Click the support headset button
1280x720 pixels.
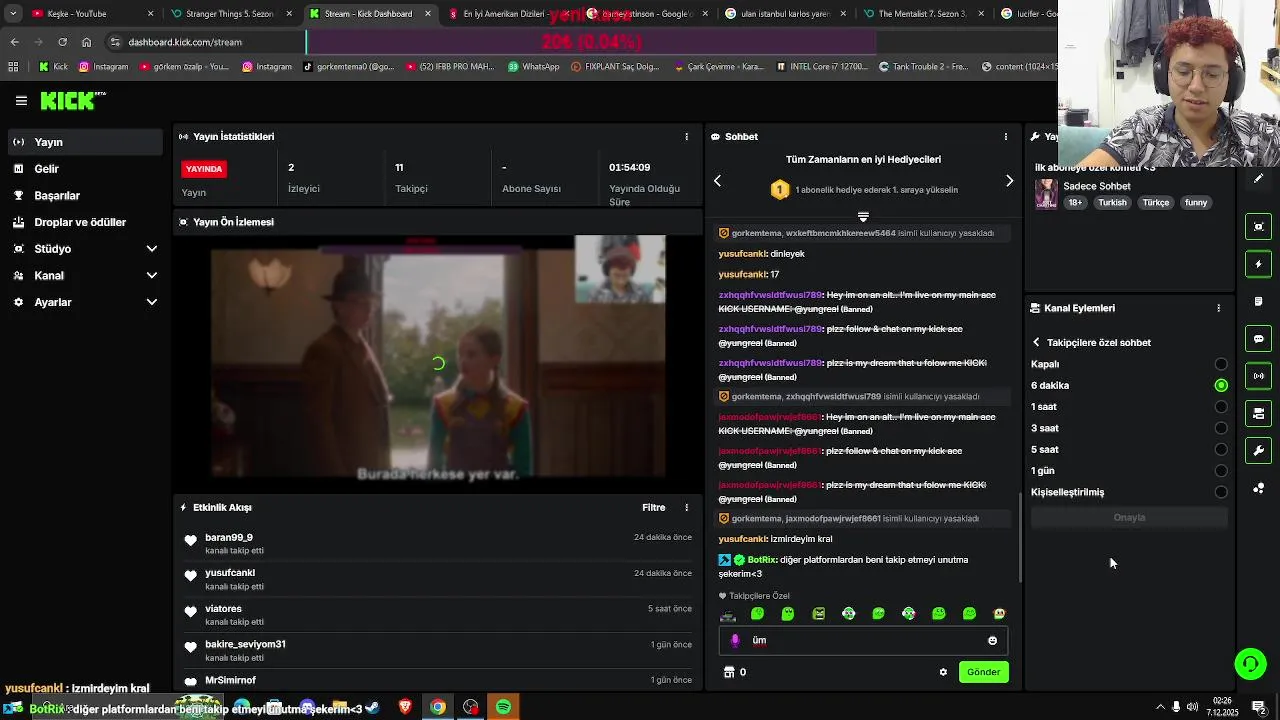[1250, 663]
